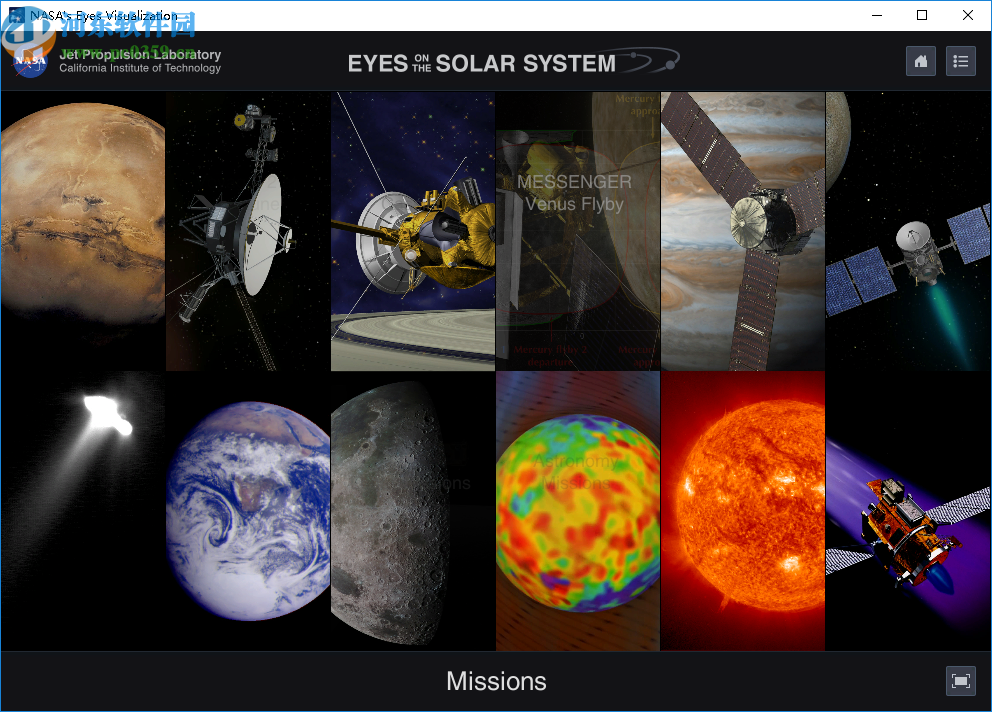Click the Eyes on the Solar System orbit logo

pyautogui.click(x=651, y=59)
